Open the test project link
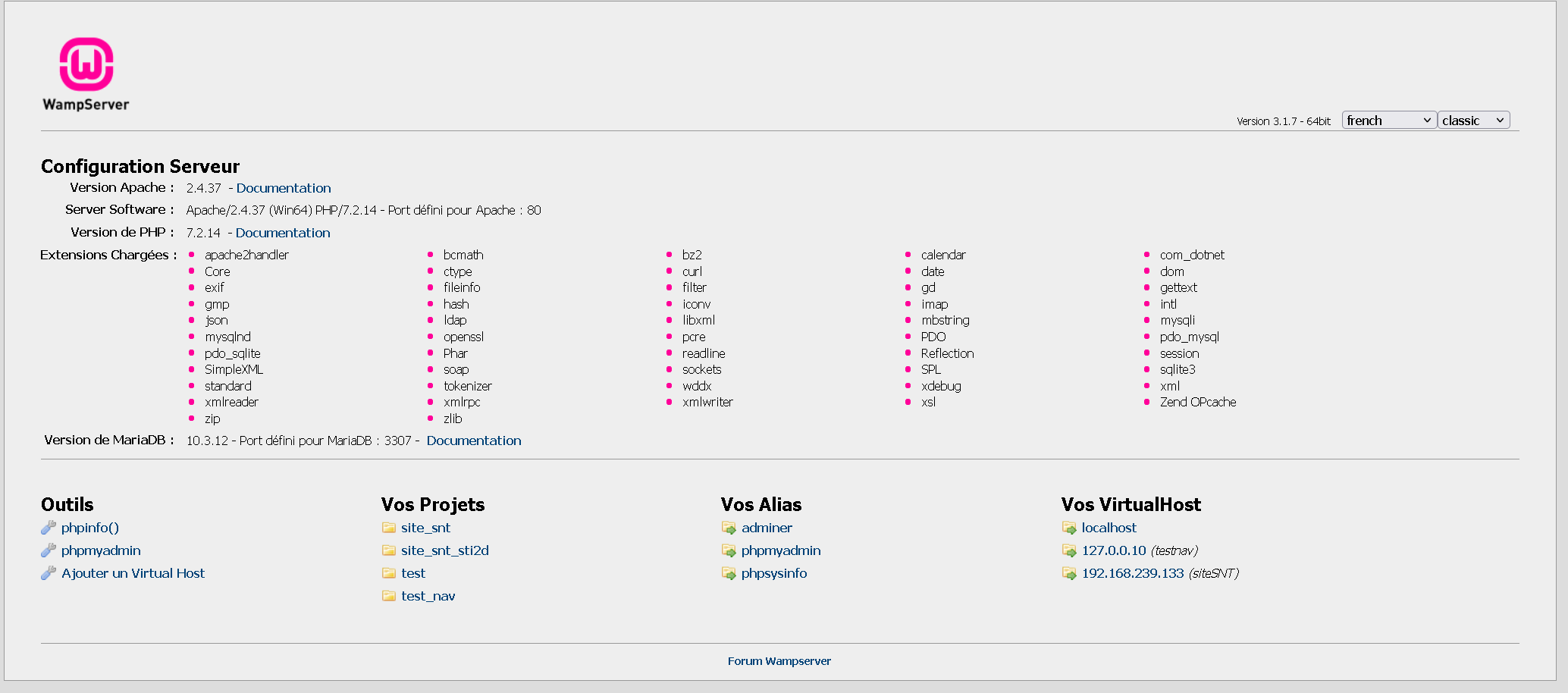Viewport: 1568px width, 693px height. pos(413,573)
